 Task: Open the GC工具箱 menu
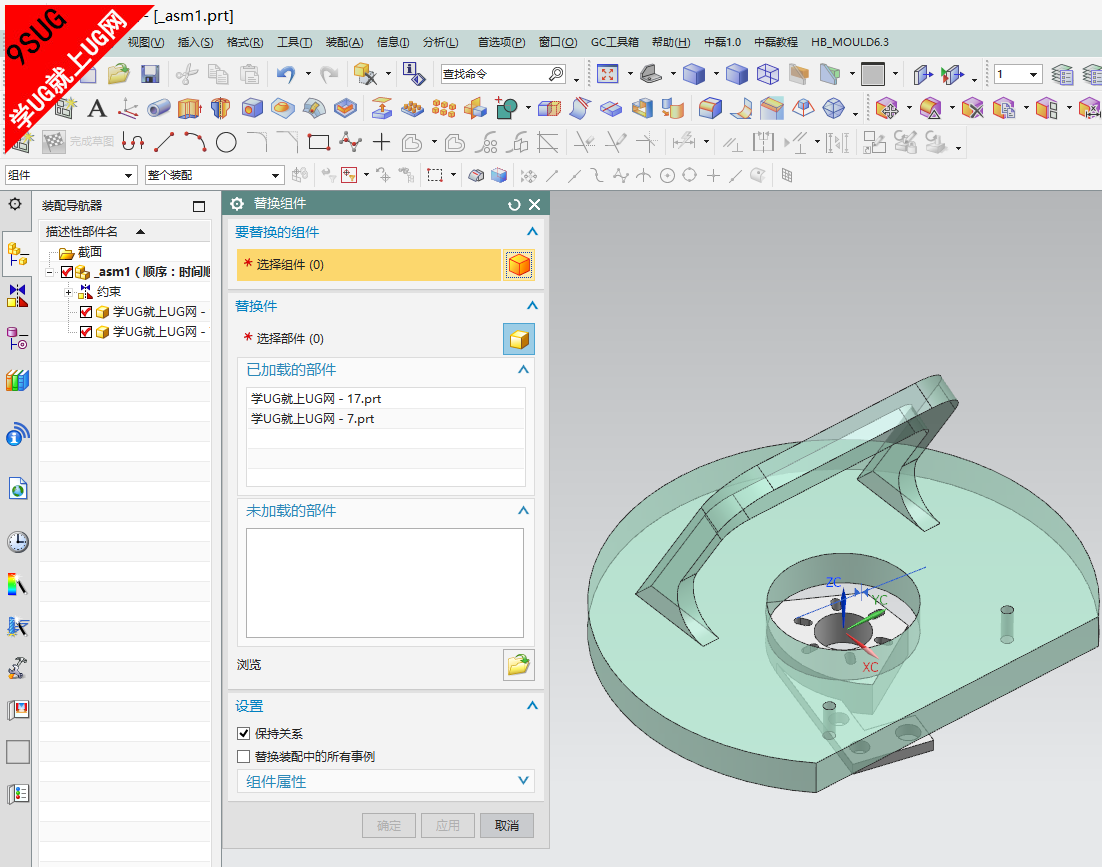615,42
